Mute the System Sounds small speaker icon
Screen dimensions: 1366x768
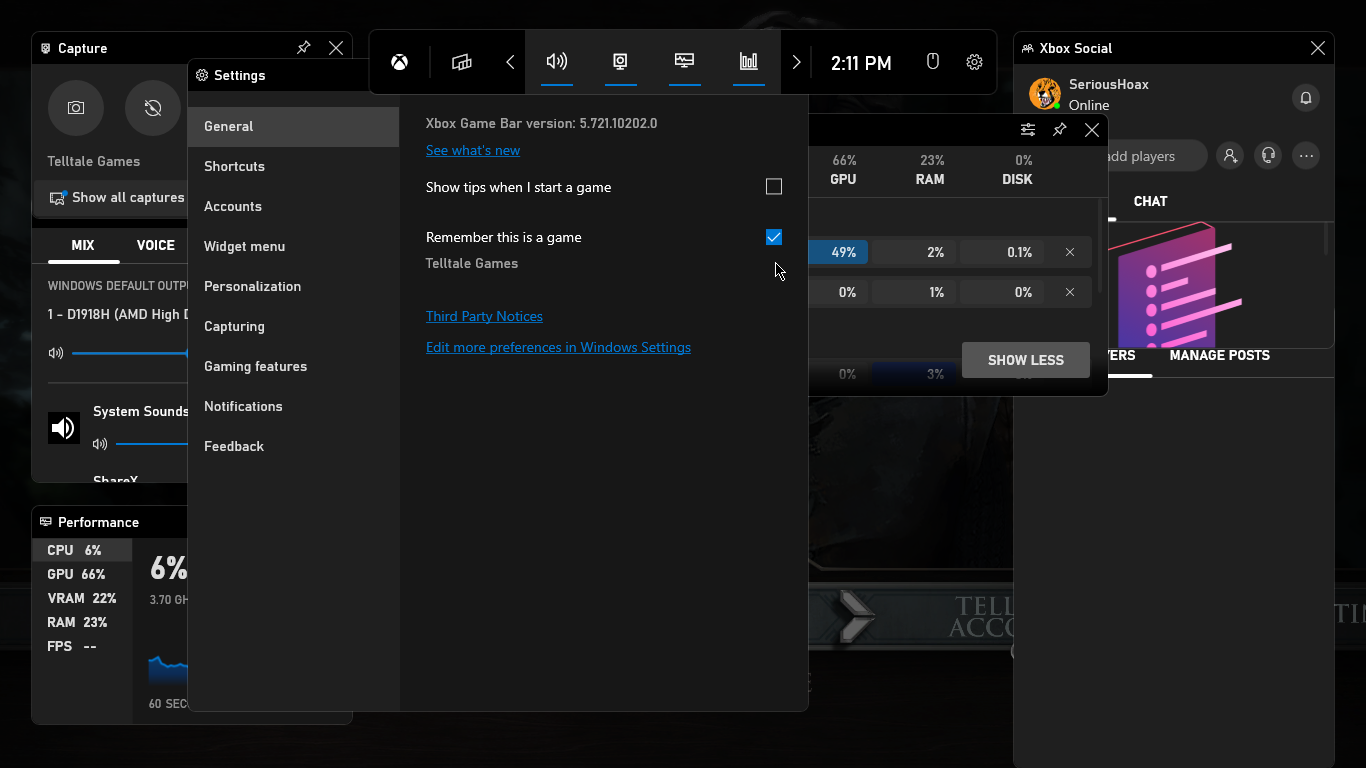(100, 443)
